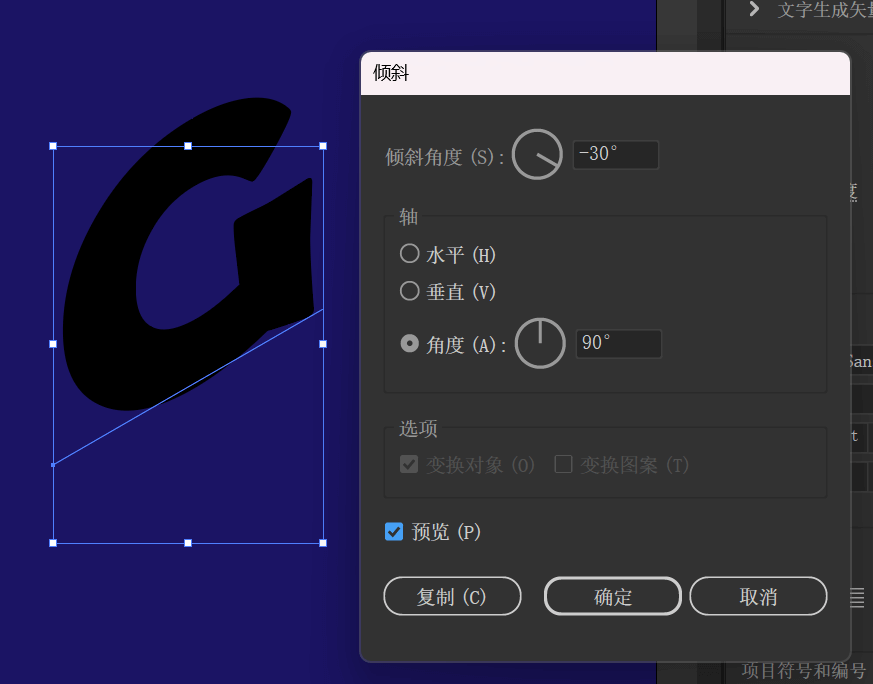Confirm the shear with 确定 button
The height and width of the screenshot is (684, 873).
(612, 596)
